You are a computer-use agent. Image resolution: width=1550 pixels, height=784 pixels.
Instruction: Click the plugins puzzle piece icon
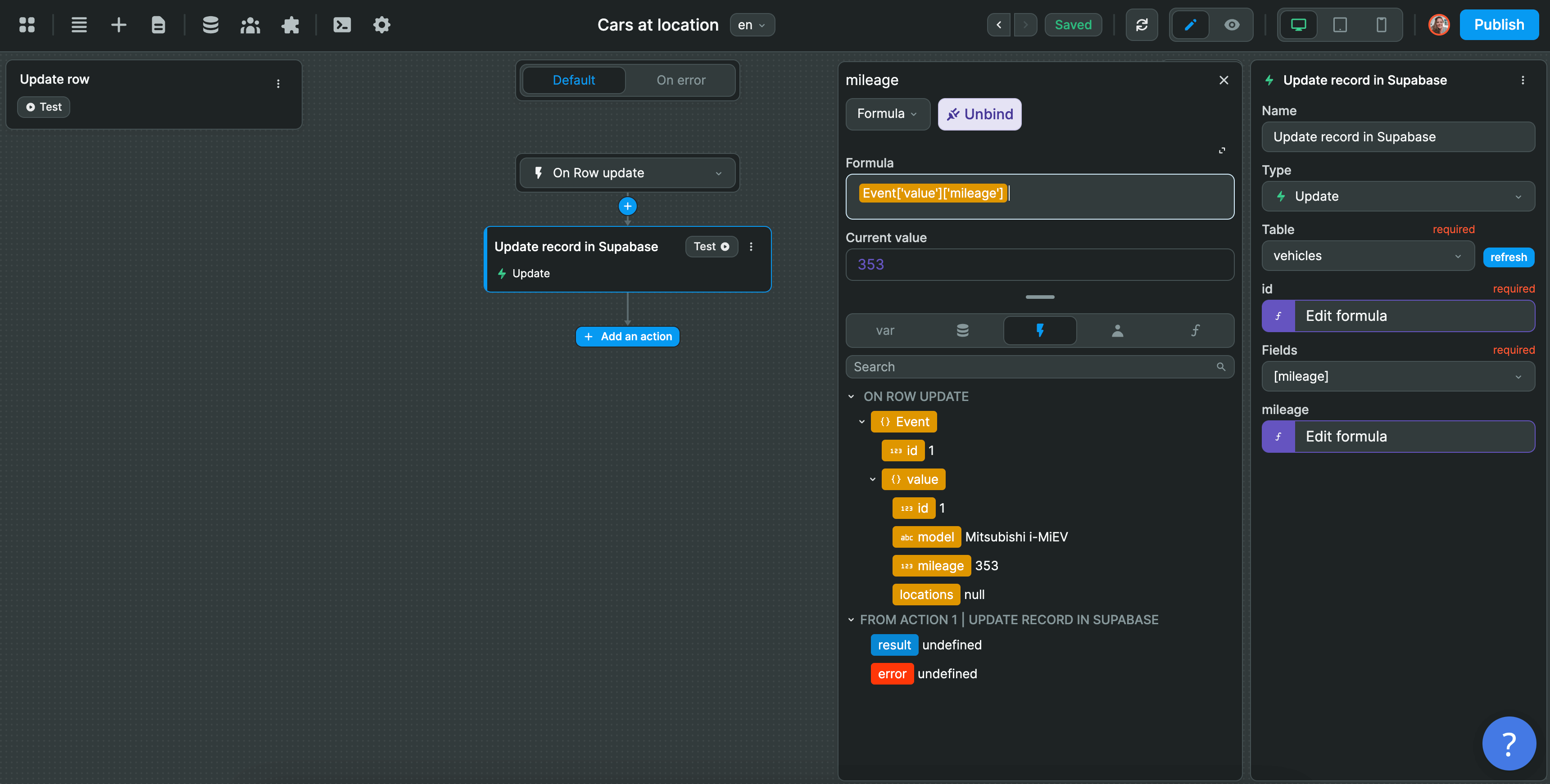tap(290, 25)
